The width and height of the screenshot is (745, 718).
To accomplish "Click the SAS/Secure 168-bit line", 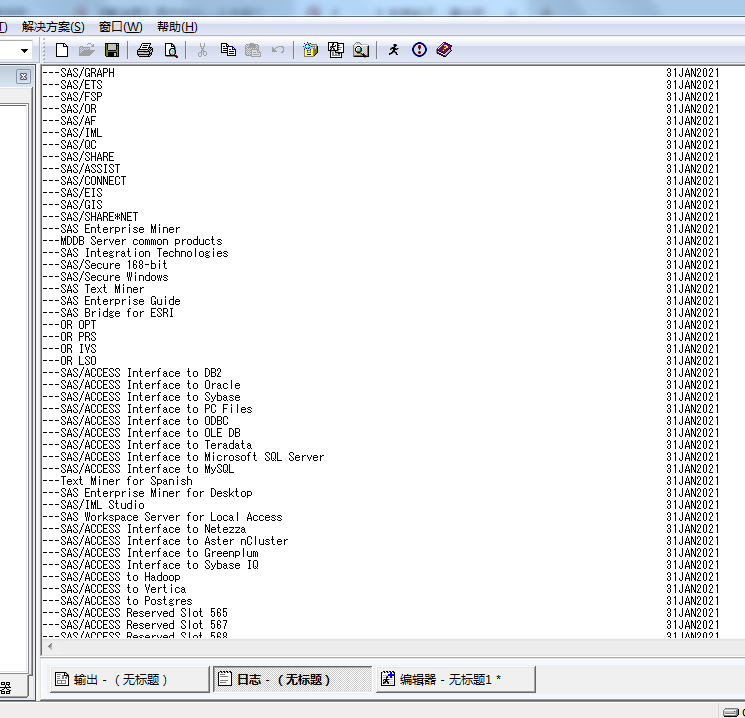I will tap(105, 265).
